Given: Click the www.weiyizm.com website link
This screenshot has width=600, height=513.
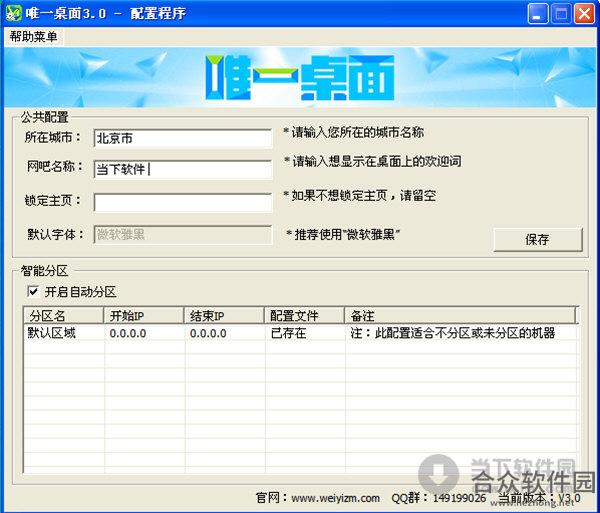Looking at the screenshot, I should pyautogui.click(x=336, y=498).
